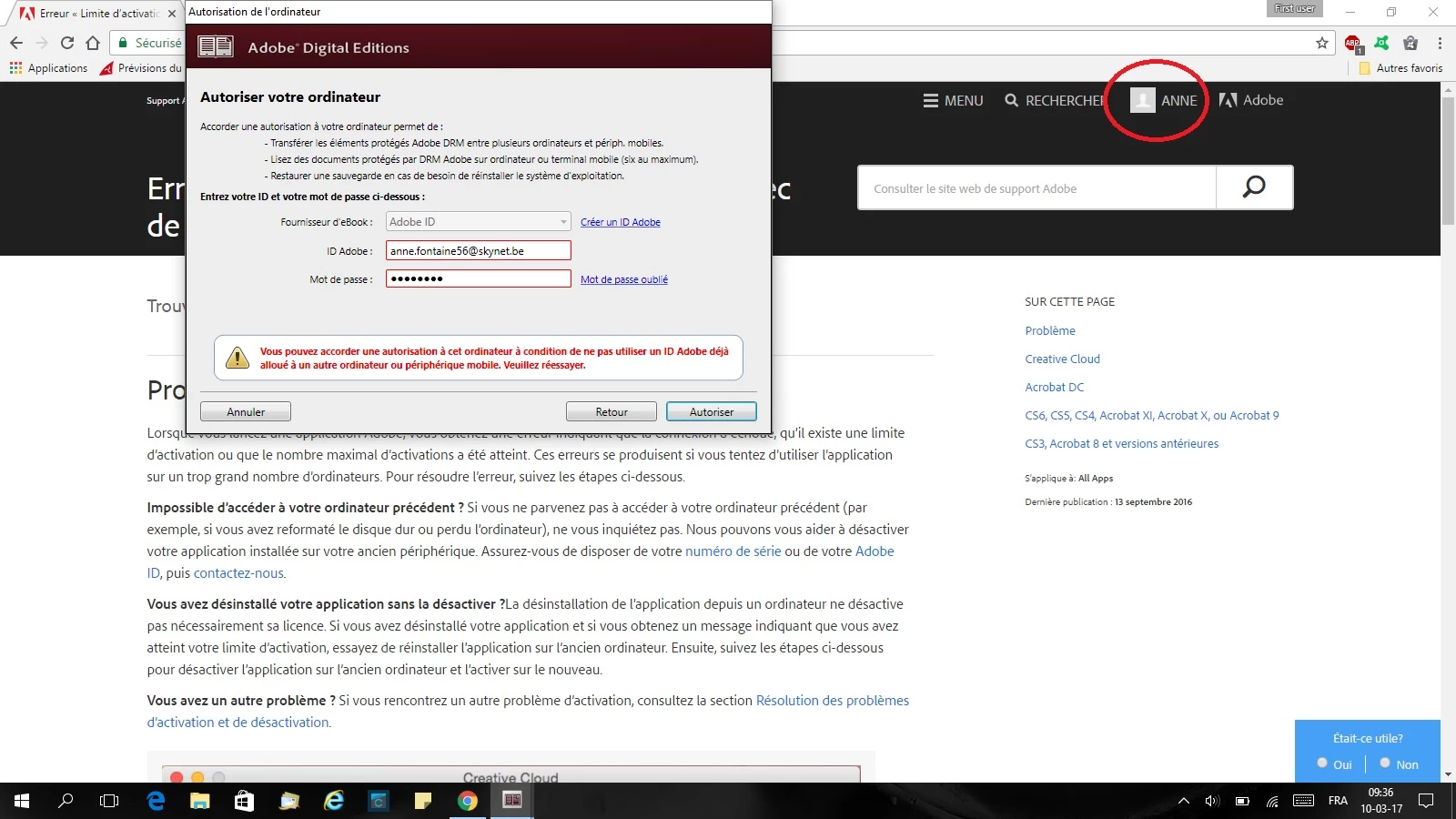Open the contactez-nous link
1456x819 pixels.
[x=238, y=573]
